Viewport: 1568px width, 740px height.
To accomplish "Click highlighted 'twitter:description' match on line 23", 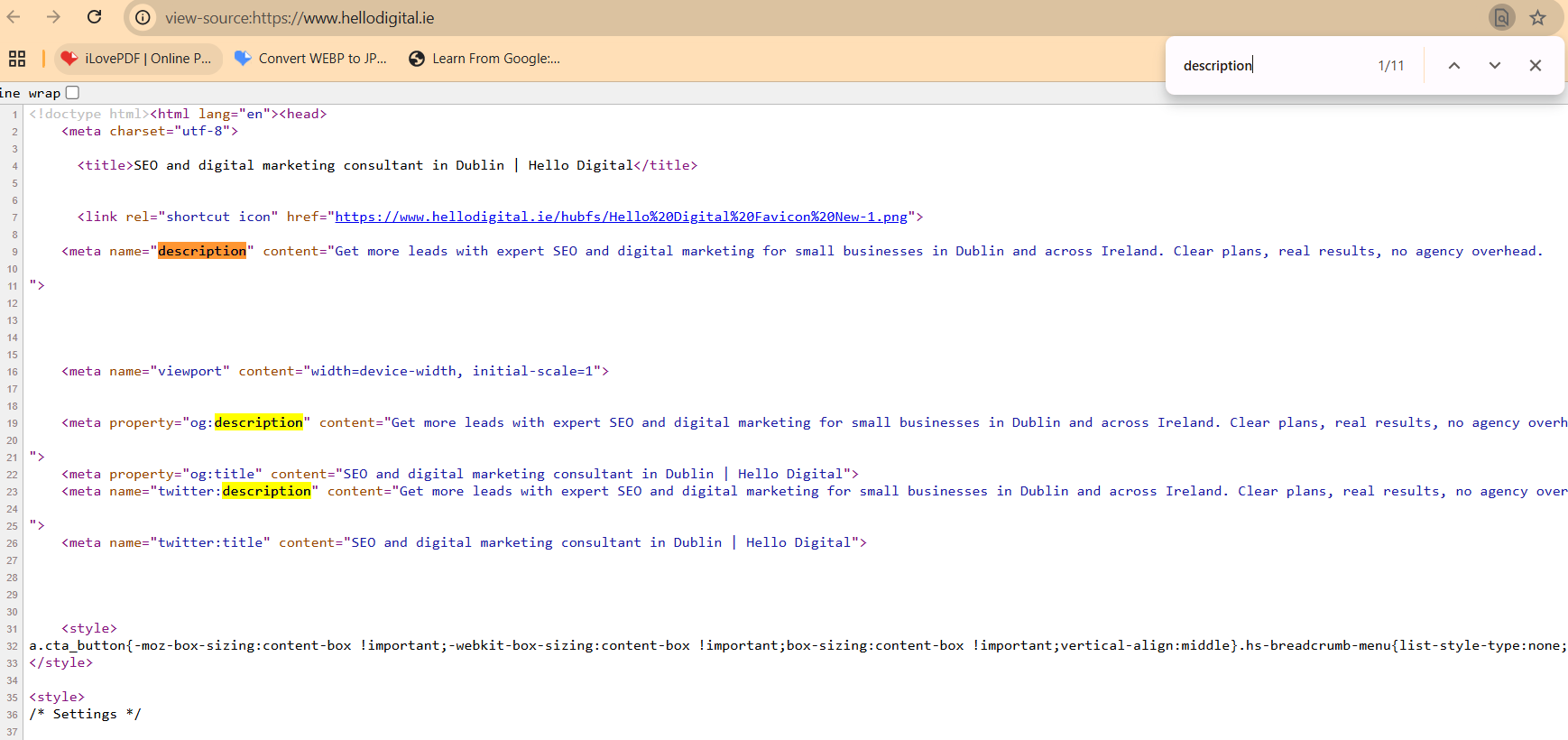I will coord(267,491).
